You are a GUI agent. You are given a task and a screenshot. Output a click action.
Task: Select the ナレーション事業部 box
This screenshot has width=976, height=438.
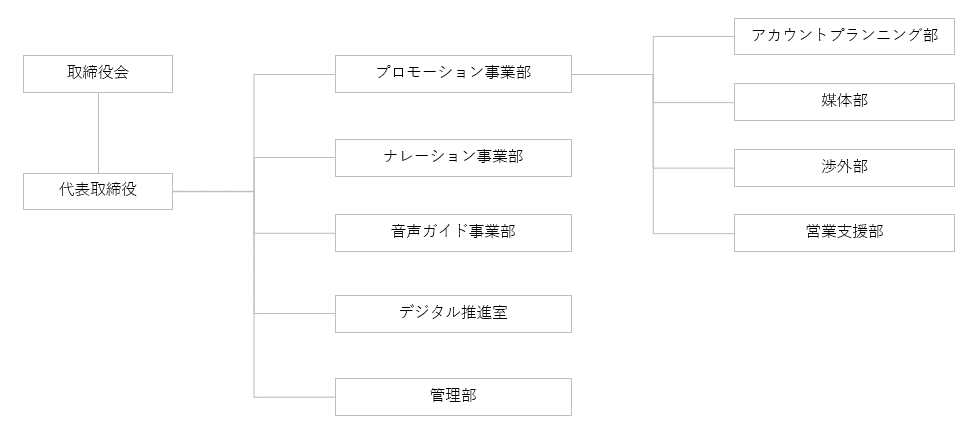tap(453, 157)
